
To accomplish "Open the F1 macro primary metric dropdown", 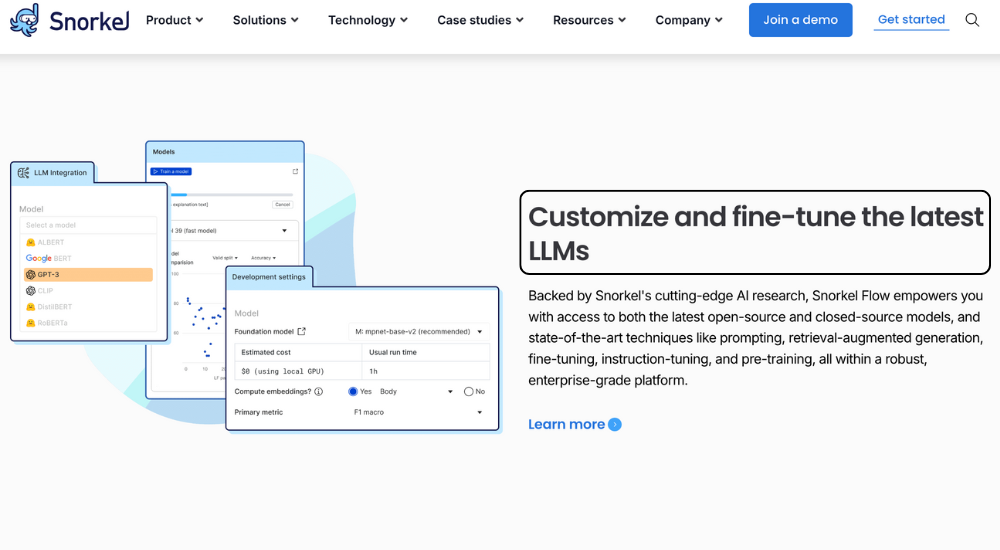I will pos(418,412).
